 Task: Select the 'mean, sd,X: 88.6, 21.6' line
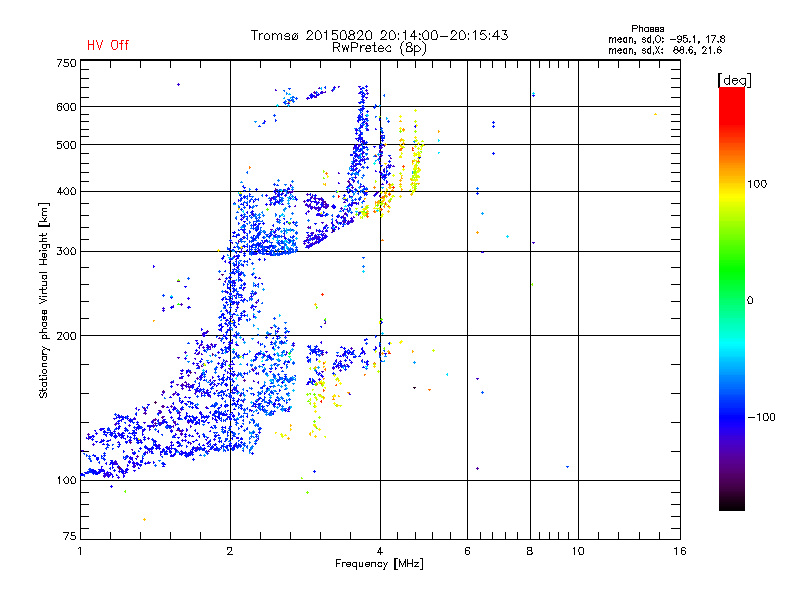(x=665, y=50)
